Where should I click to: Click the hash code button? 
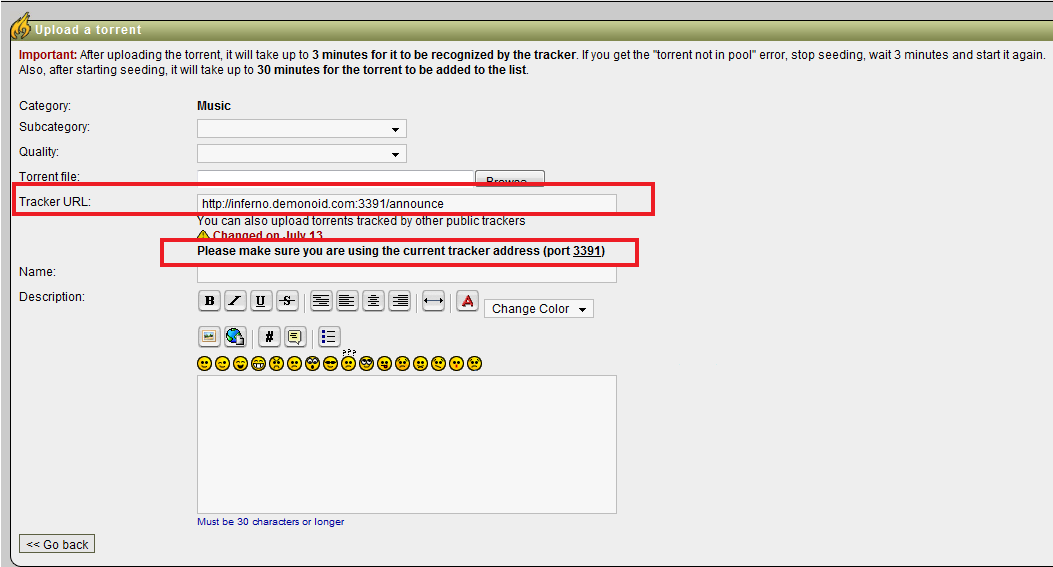(269, 337)
